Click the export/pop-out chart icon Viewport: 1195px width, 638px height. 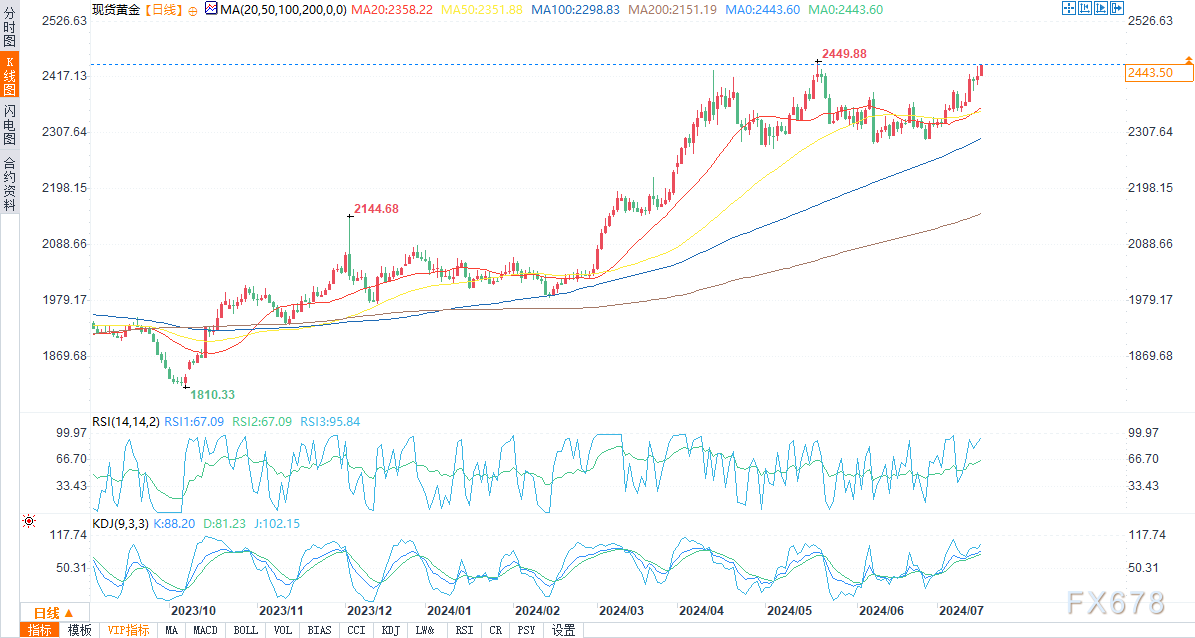point(1118,9)
